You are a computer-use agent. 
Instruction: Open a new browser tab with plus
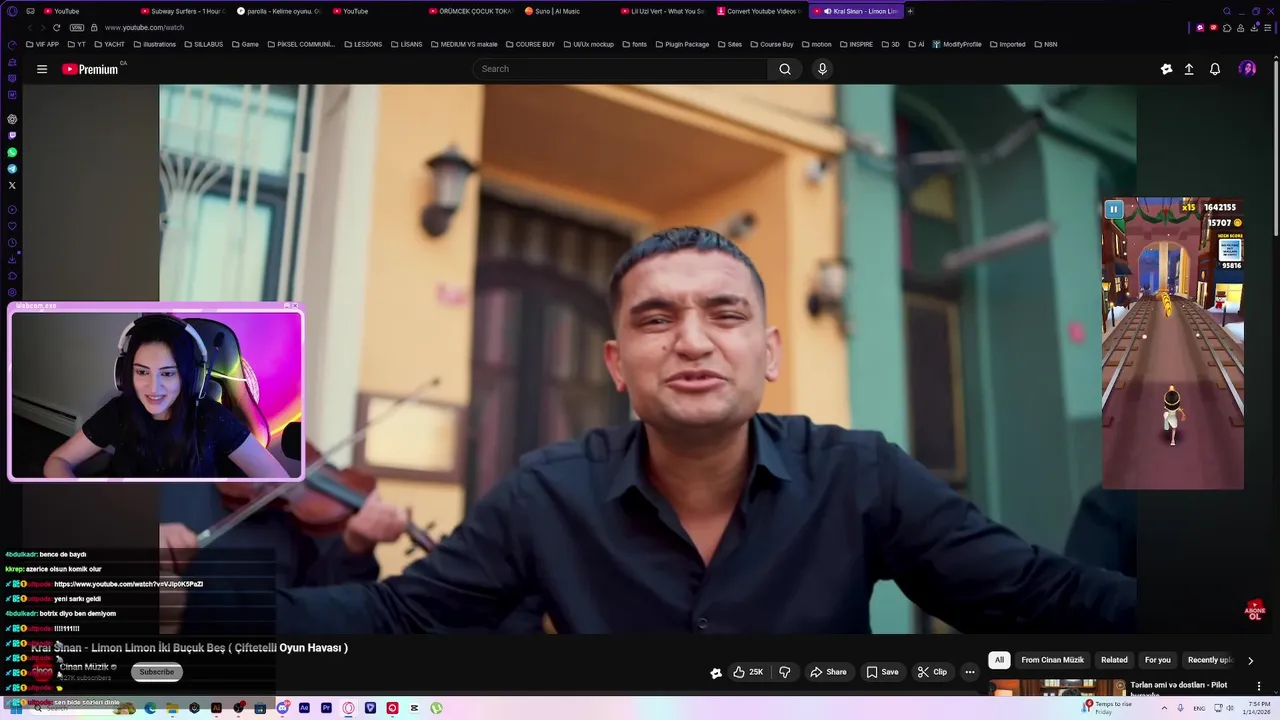pos(910,11)
